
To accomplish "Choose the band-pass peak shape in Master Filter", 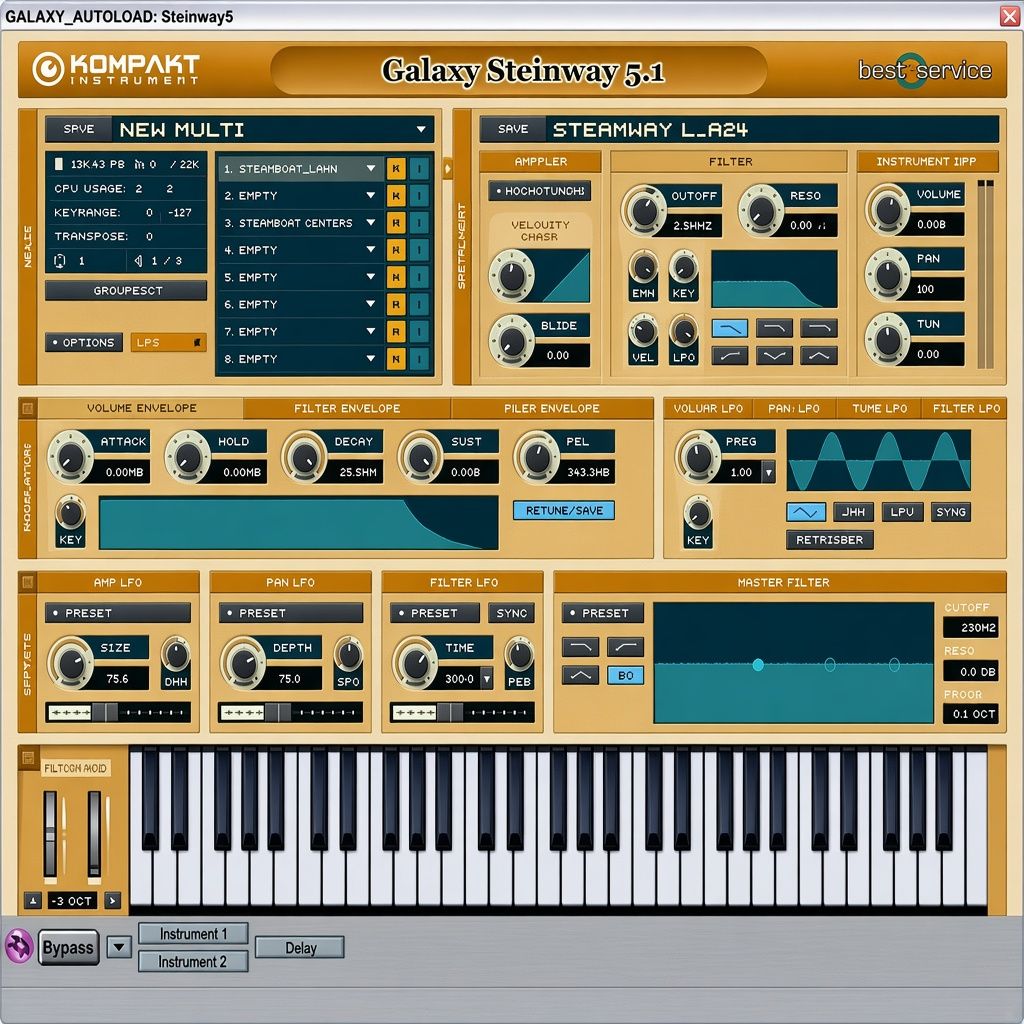I will (x=580, y=675).
